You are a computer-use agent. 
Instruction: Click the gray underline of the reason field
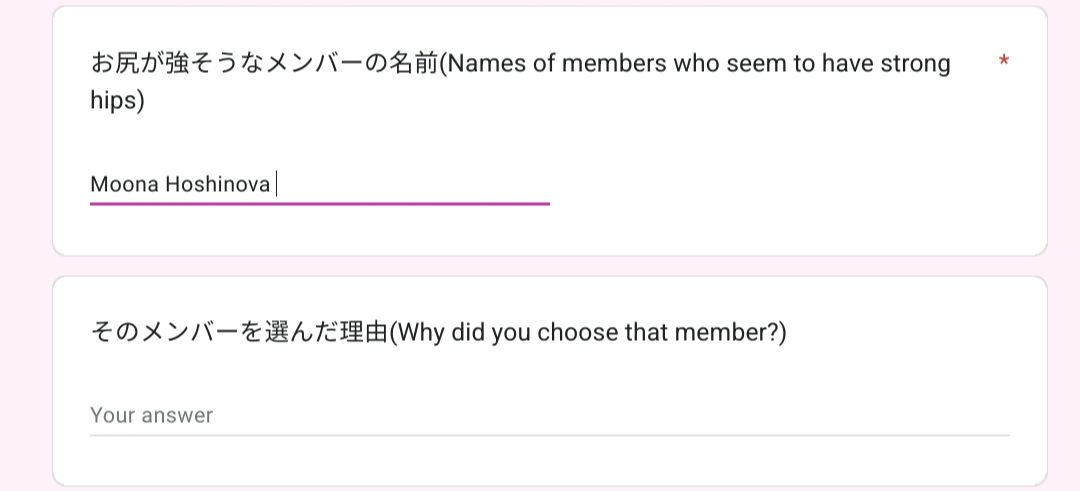[x=549, y=436]
